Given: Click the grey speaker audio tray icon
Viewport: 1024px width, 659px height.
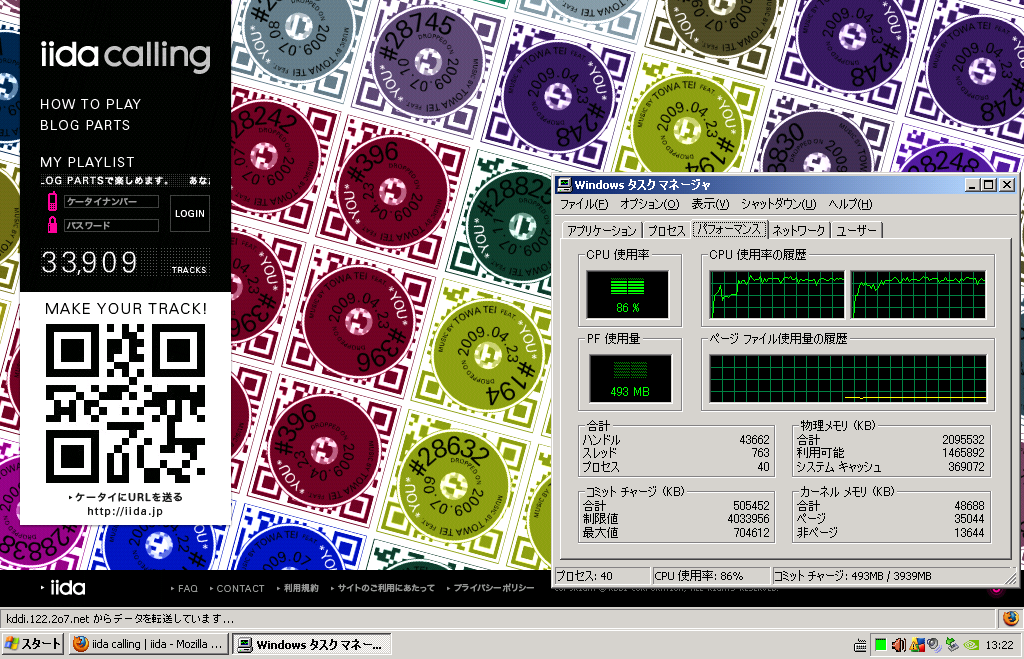Looking at the screenshot, I should point(934,645).
